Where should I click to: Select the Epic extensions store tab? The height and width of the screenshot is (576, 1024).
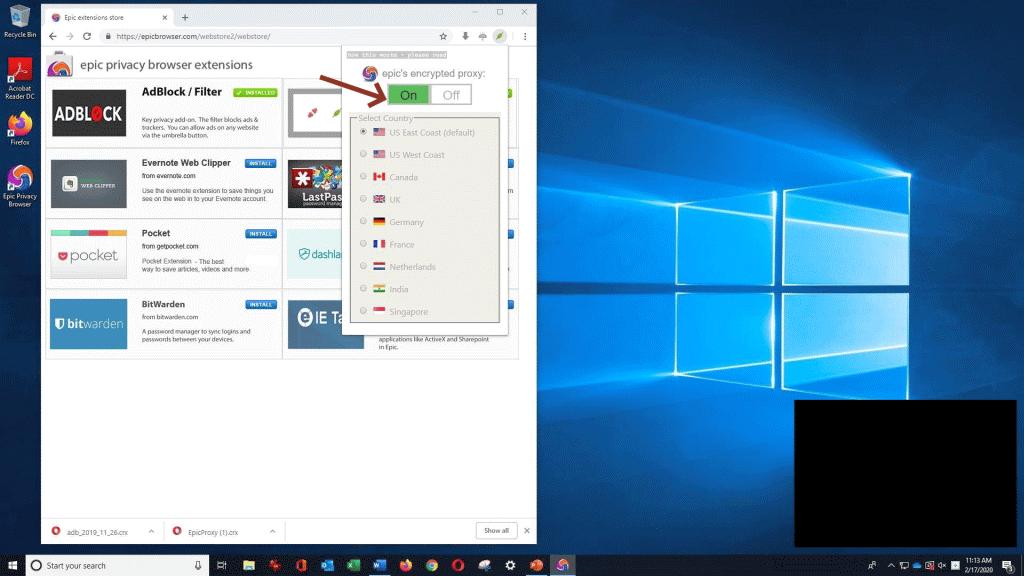pos(109,18)
